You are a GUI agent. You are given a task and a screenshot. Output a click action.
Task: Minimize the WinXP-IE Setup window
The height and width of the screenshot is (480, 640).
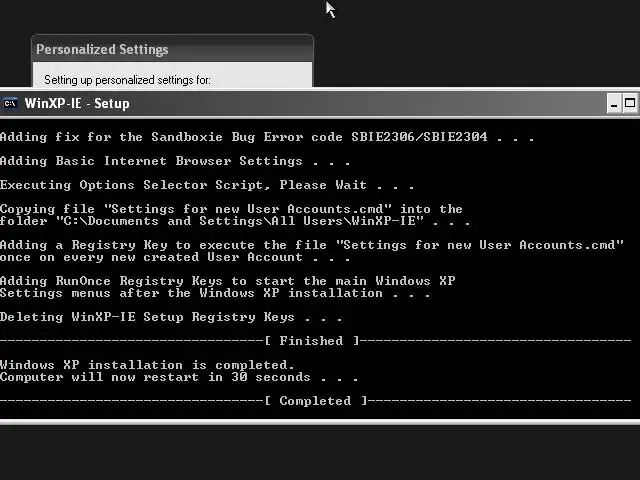(x=613, y=104)
